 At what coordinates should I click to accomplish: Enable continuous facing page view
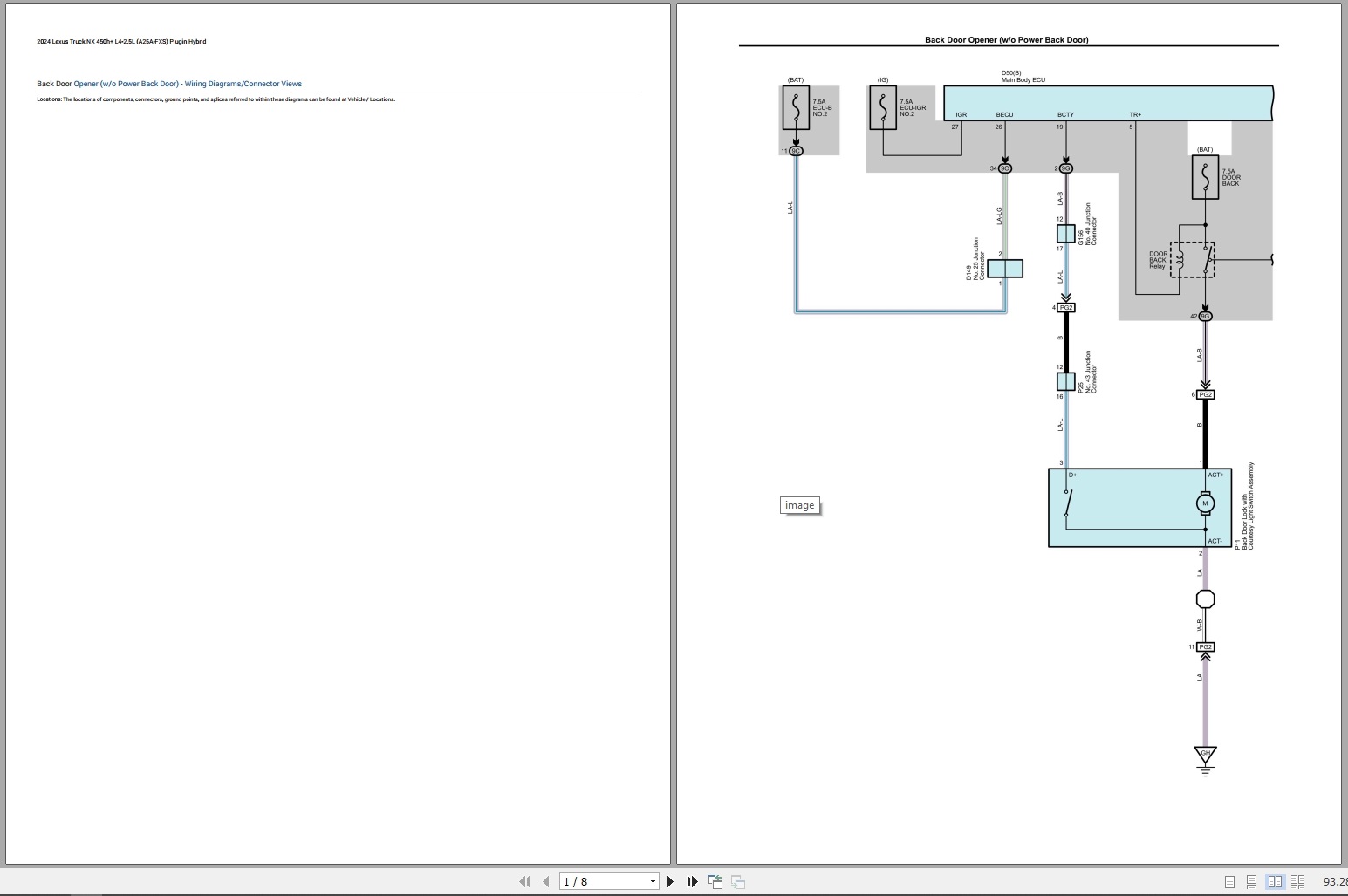point(1297,882)
